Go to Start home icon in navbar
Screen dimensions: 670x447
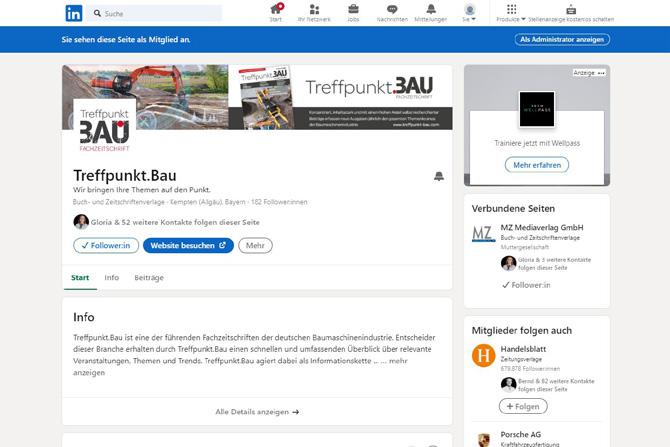[276, 12]
